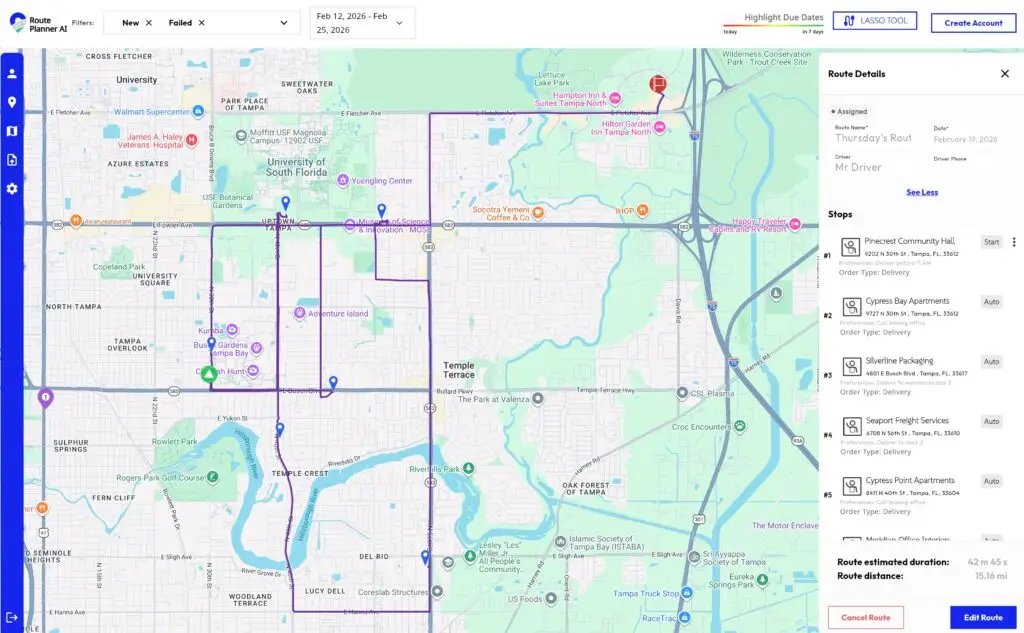This screenshot has width=1024, height=633.
Task: Click the Edit Route button
Action: pyautogui.click(x=982, y=617)
